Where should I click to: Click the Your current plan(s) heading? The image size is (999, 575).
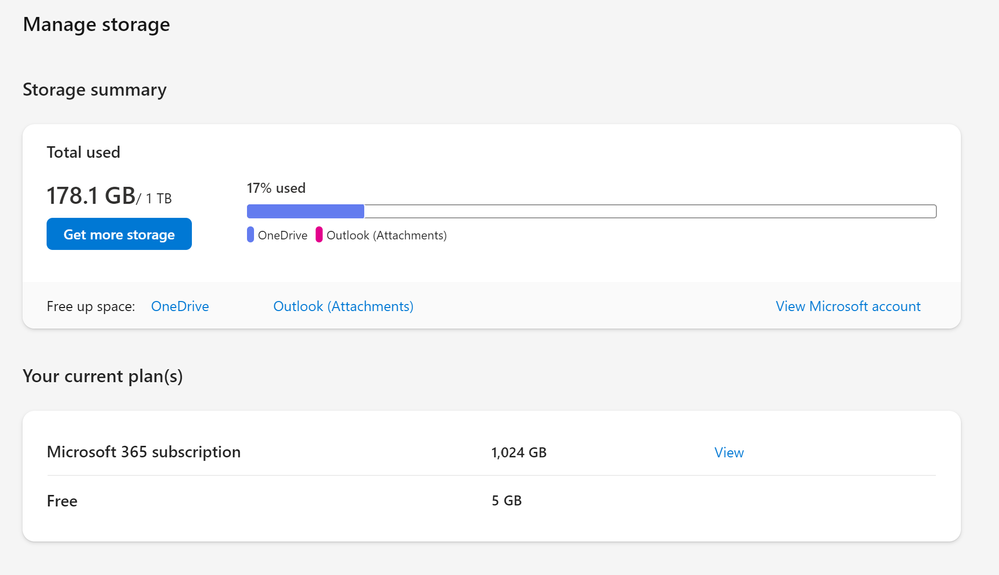(x=102, y=376)
